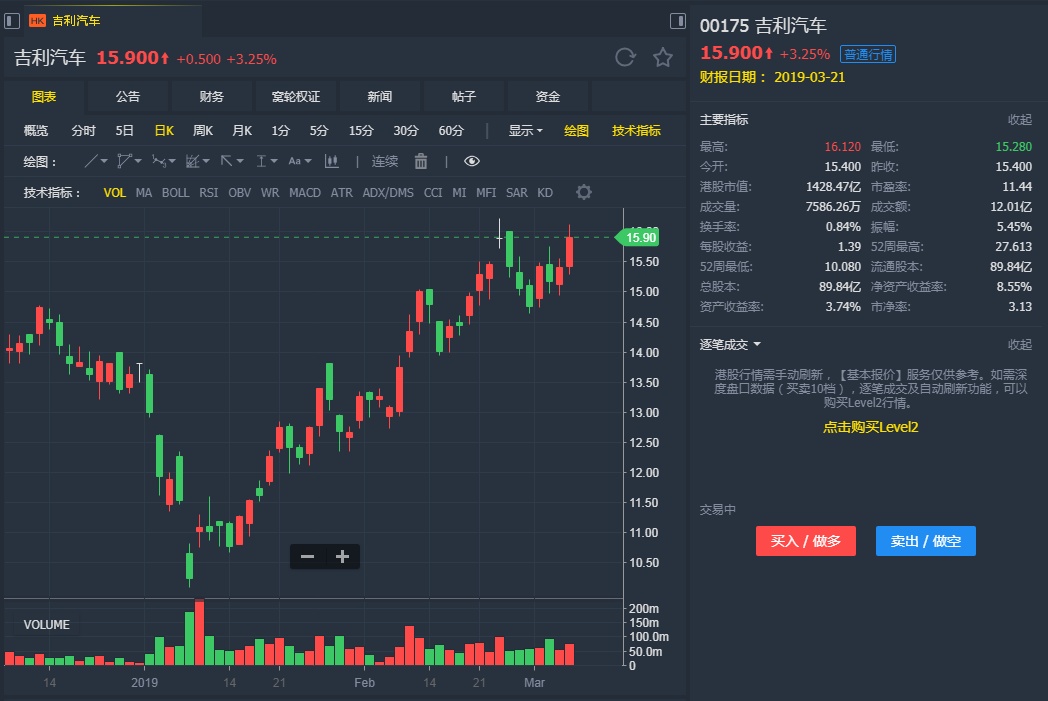Expand wave tool options arrow
Viewport: 1048px width, 701px height.
pos(172,161)
